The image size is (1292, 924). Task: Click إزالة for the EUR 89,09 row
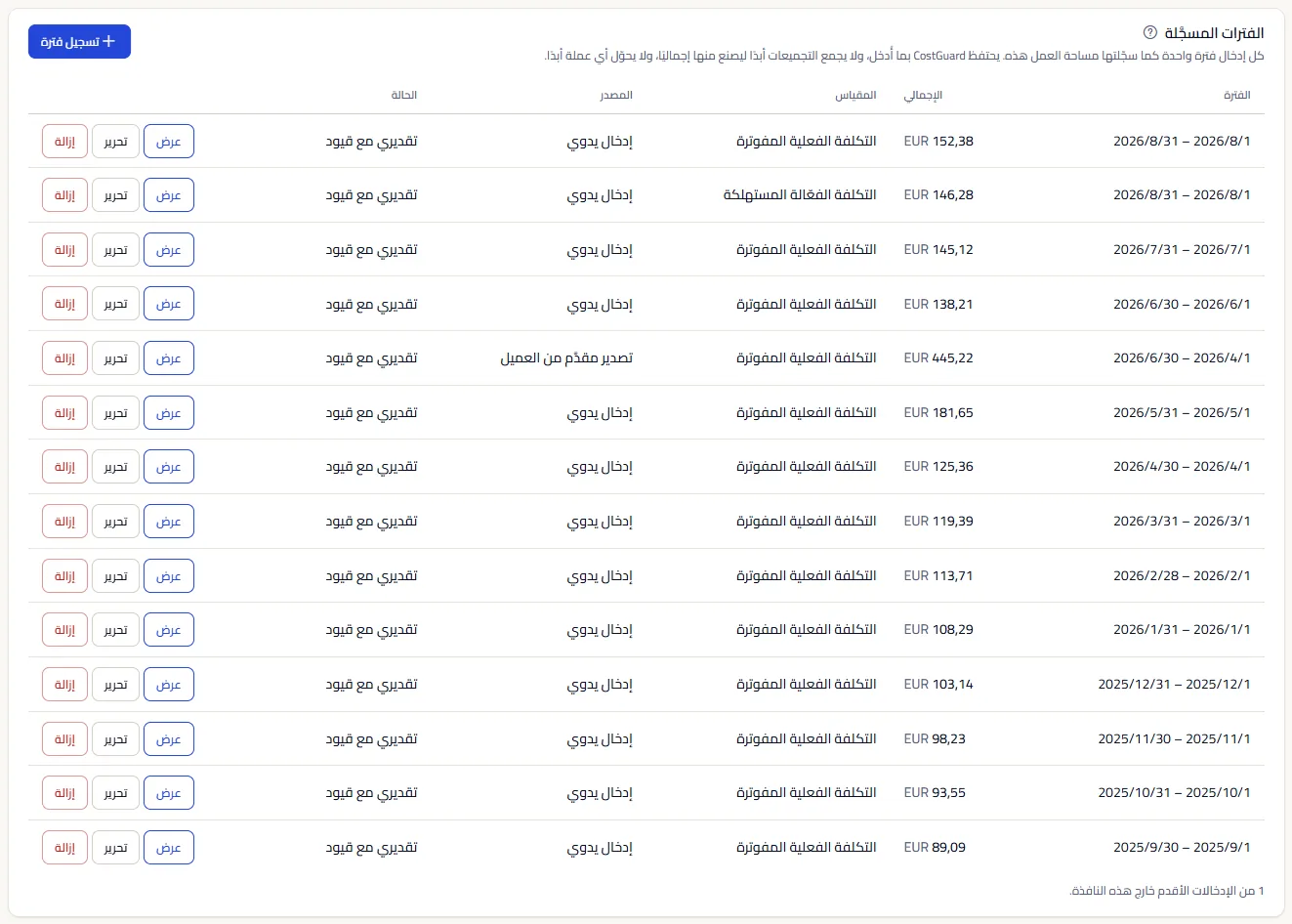coord(64,848)
